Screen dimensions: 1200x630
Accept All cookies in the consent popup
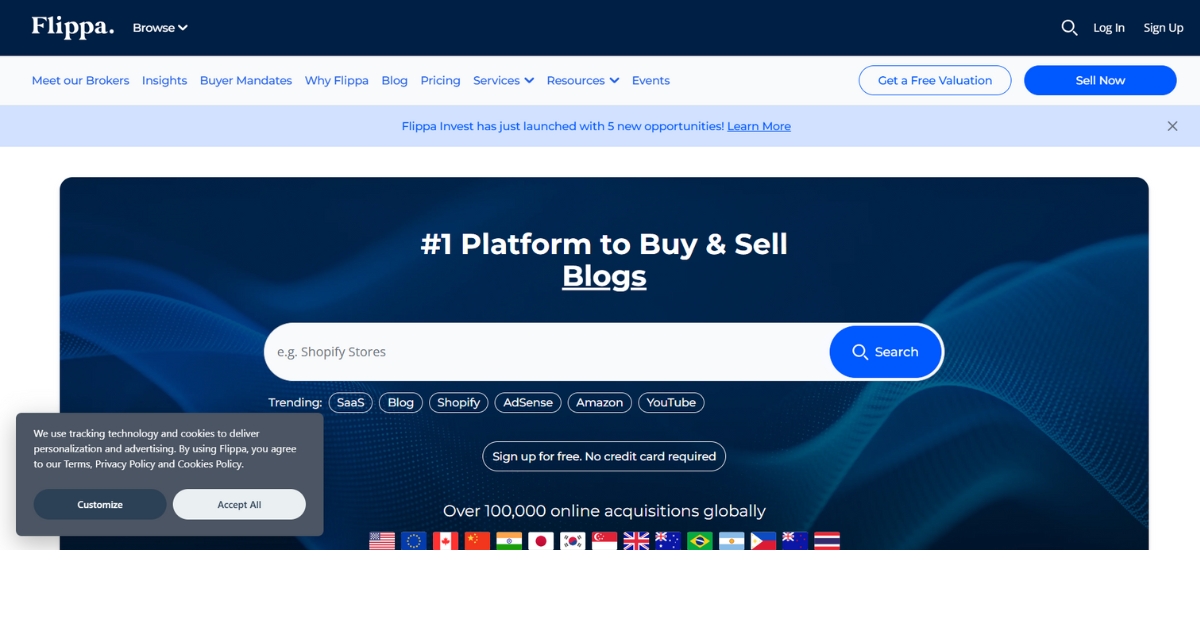239,505
